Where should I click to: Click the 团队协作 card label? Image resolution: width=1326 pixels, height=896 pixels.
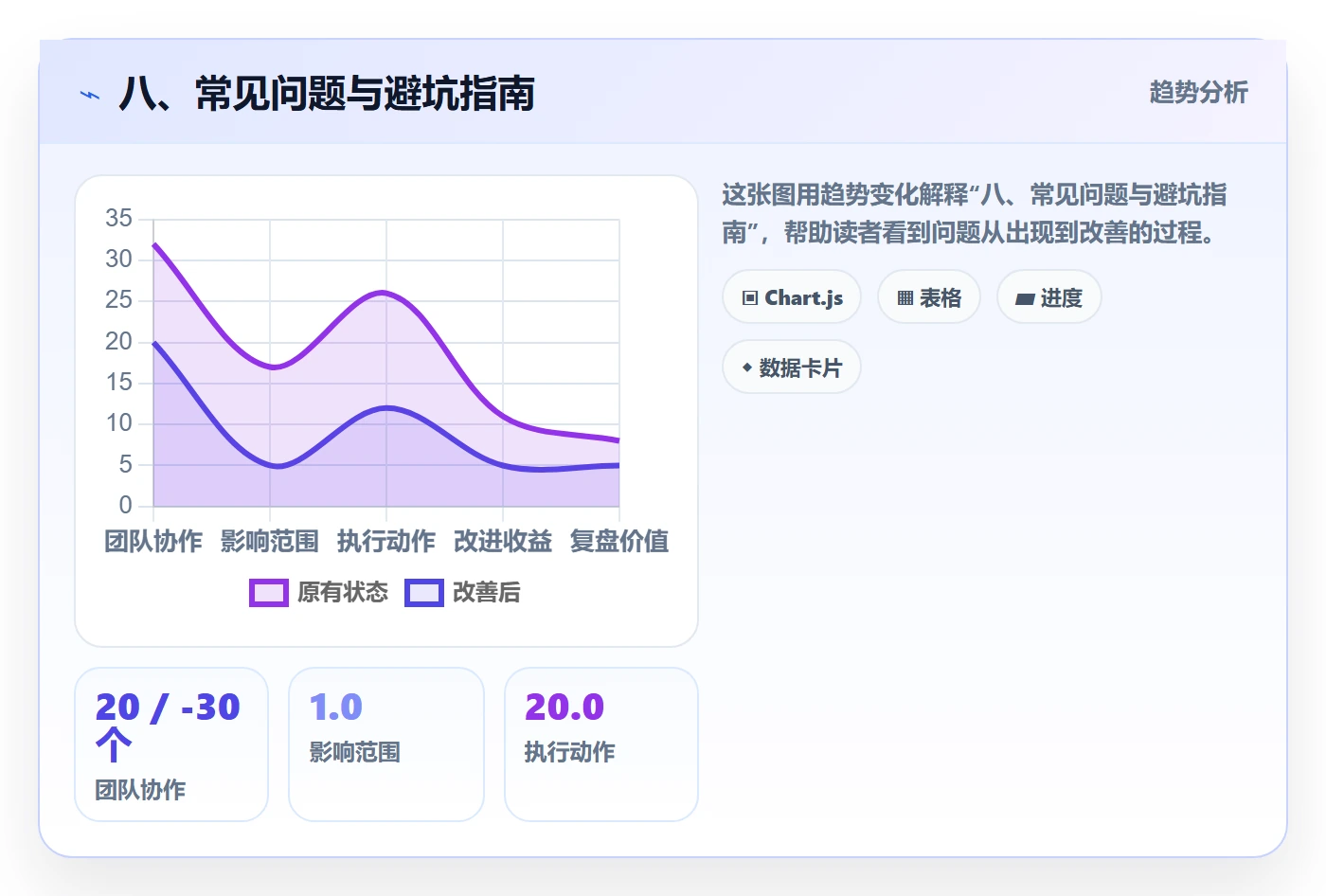(x=140, y=790)
